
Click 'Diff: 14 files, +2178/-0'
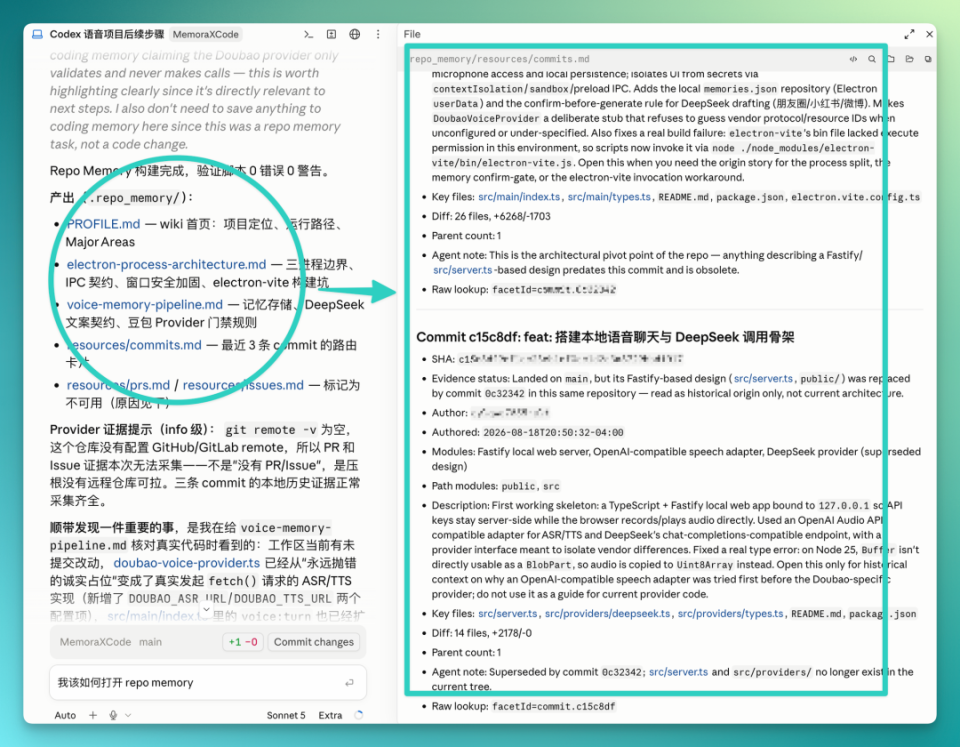482,633
